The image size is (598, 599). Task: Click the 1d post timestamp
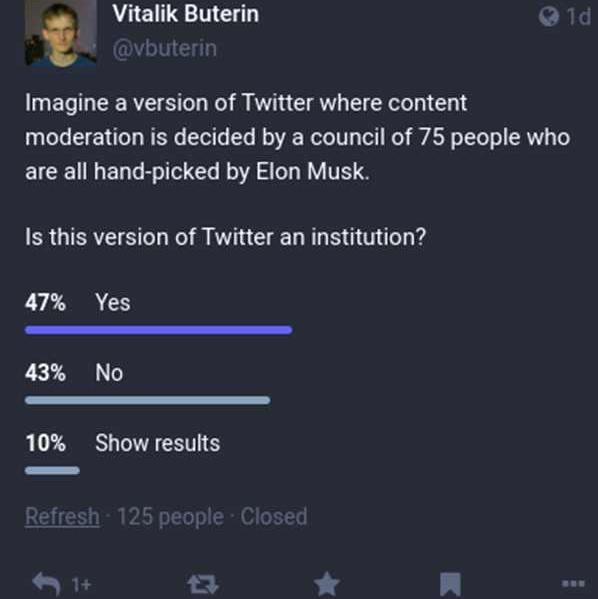click(x=579, y=16)
